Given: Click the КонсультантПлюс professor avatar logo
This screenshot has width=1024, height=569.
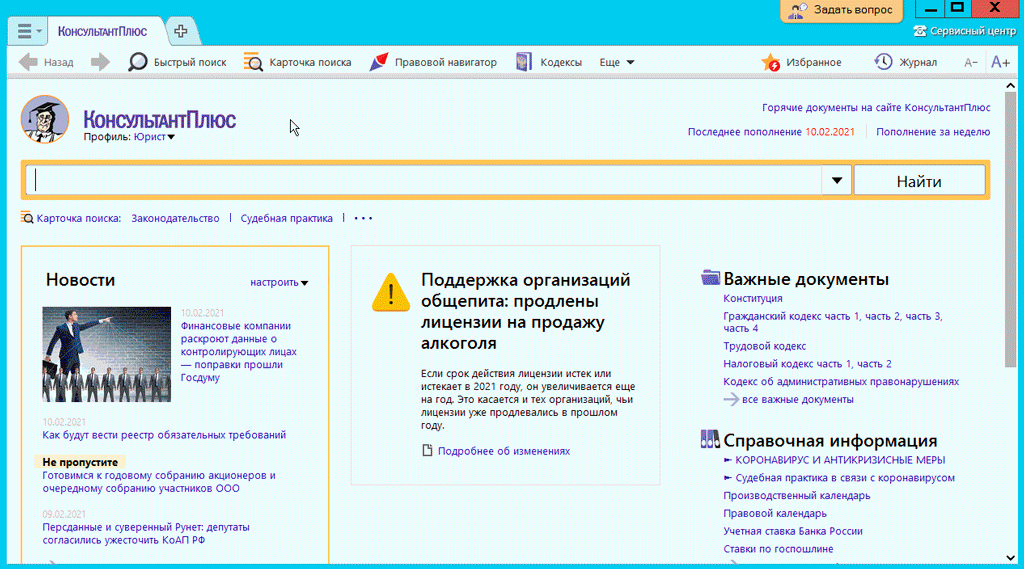Looking at the screenshot, I should pyautogui.click(x=44, y=120).
